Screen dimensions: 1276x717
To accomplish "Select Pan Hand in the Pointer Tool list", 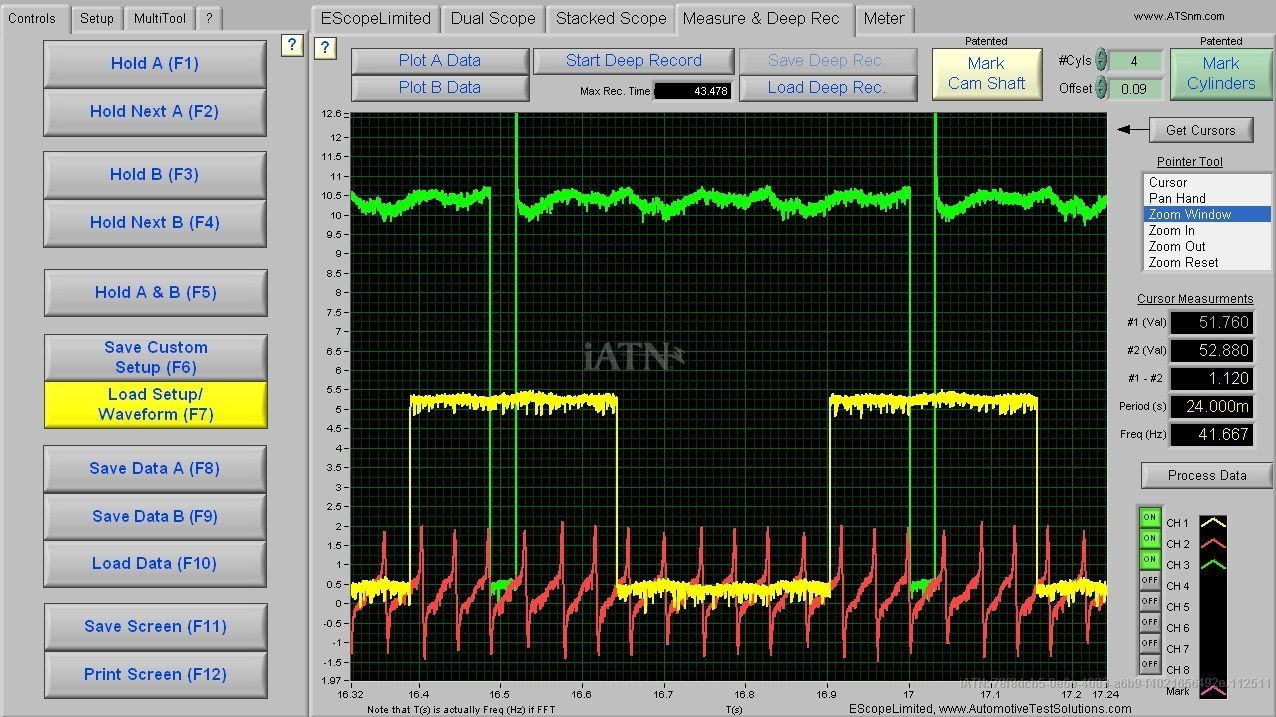I will tap(1177, 198).
